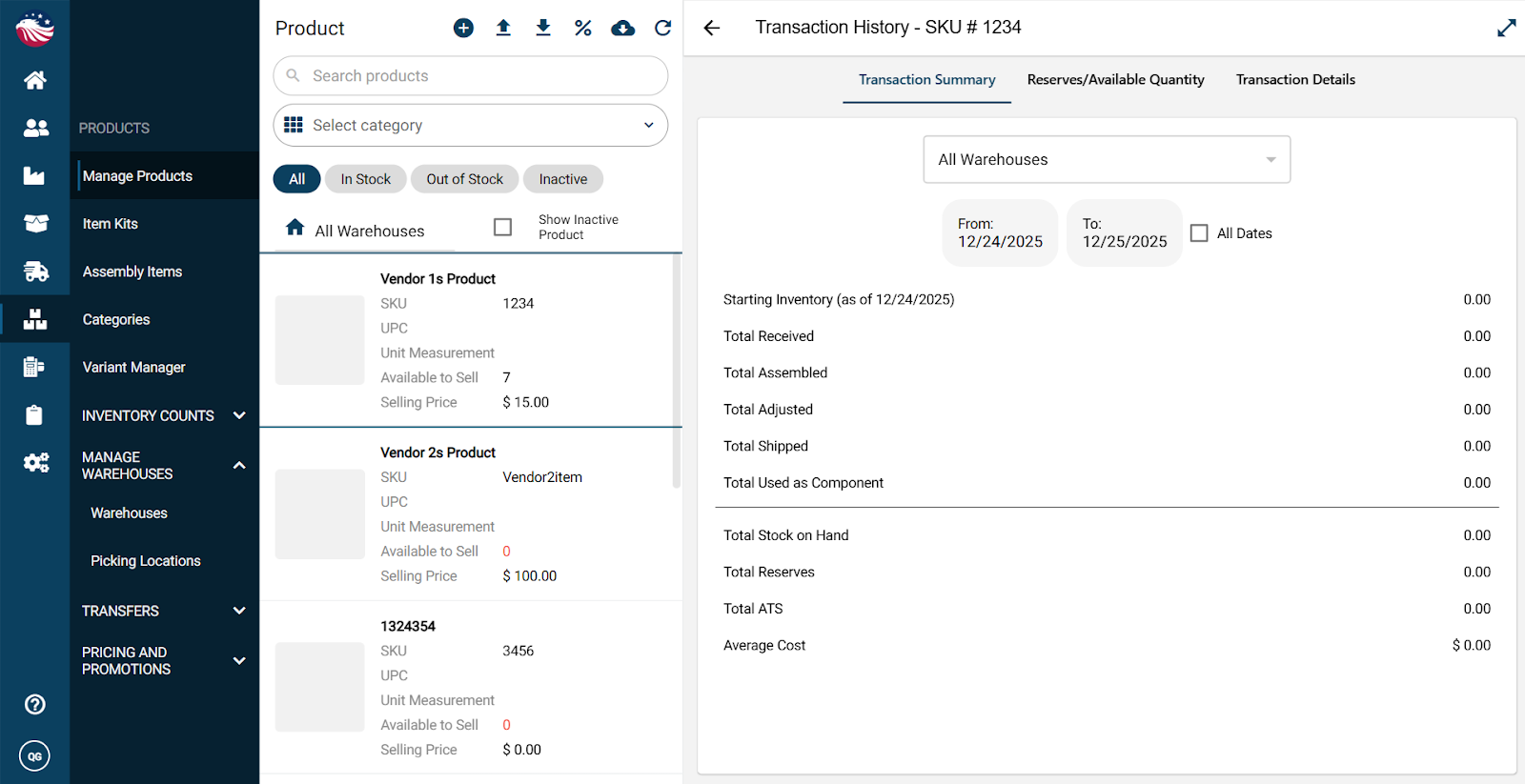
Task: Click the cloud download icon in Product header
Action: point(623,28)
